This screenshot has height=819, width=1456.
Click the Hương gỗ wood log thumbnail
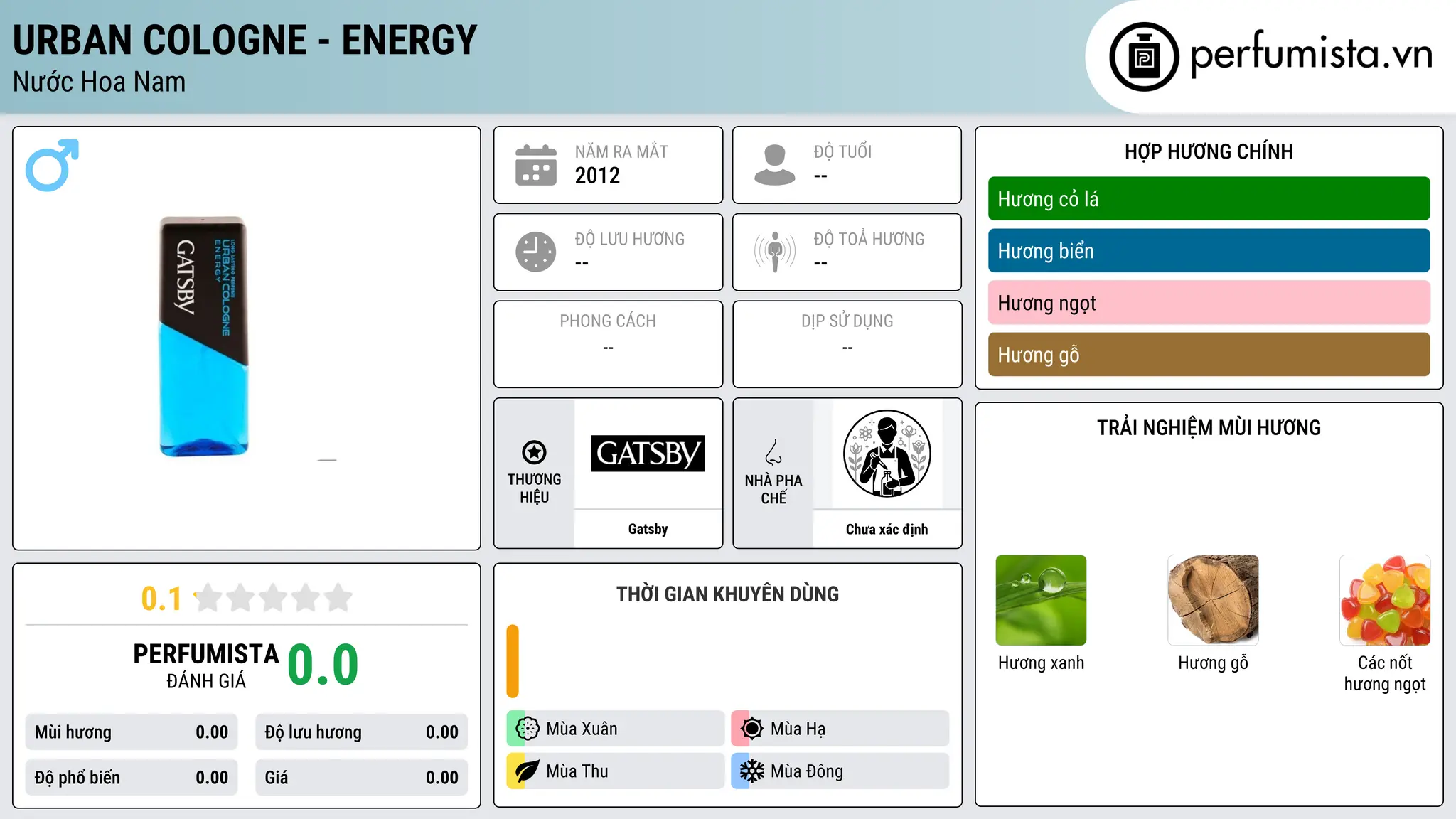tap(1213, 600)
